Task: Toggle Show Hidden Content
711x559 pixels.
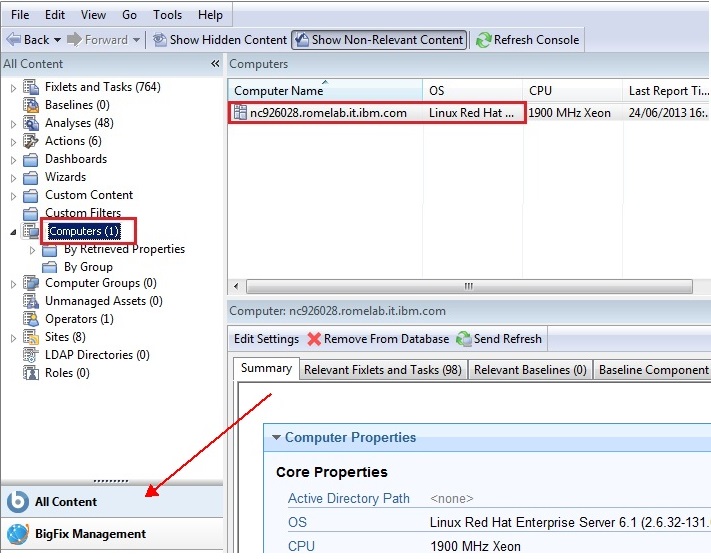Action: tap(220, 40)
